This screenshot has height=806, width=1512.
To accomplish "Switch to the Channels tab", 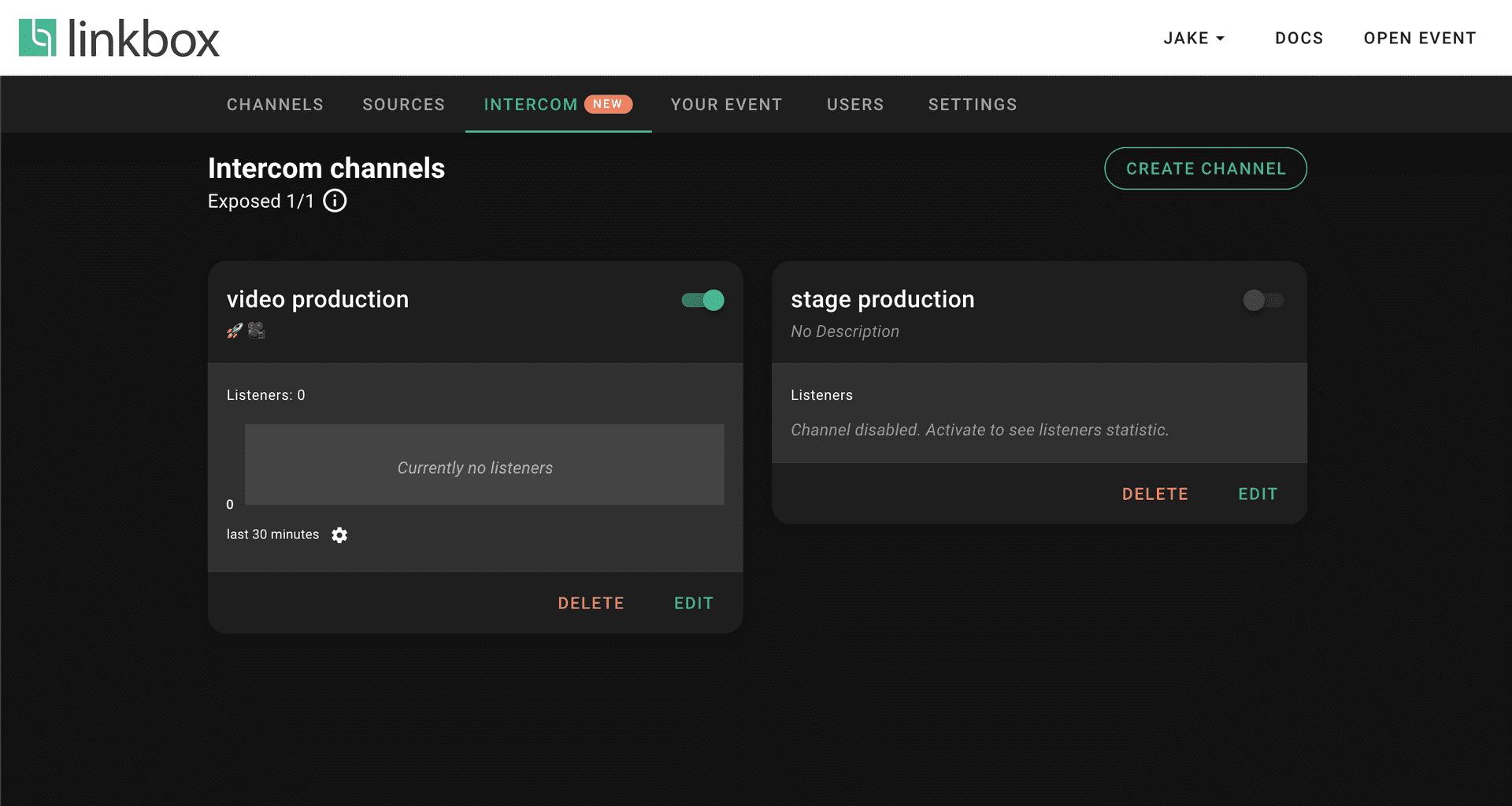I will (x=275, y=105).
